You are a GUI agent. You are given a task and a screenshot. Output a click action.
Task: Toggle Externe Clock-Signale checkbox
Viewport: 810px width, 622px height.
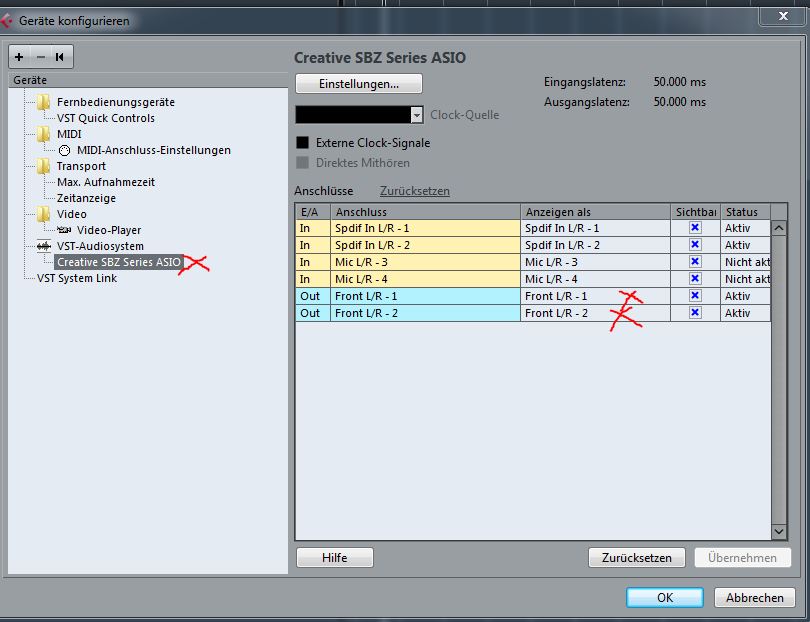pyautogui.click(x=302, y=143)
